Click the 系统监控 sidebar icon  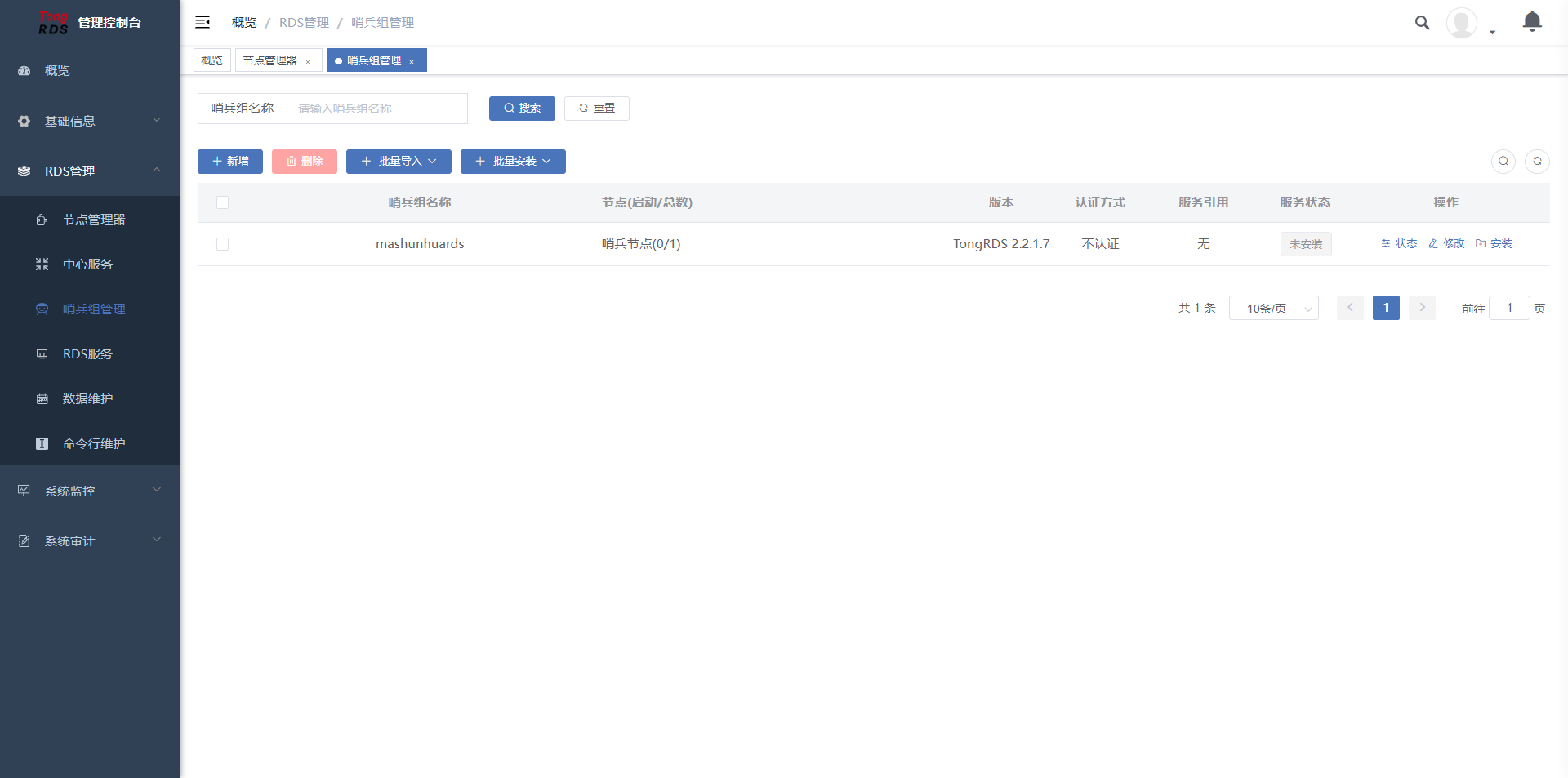click(x=24, y=491)
